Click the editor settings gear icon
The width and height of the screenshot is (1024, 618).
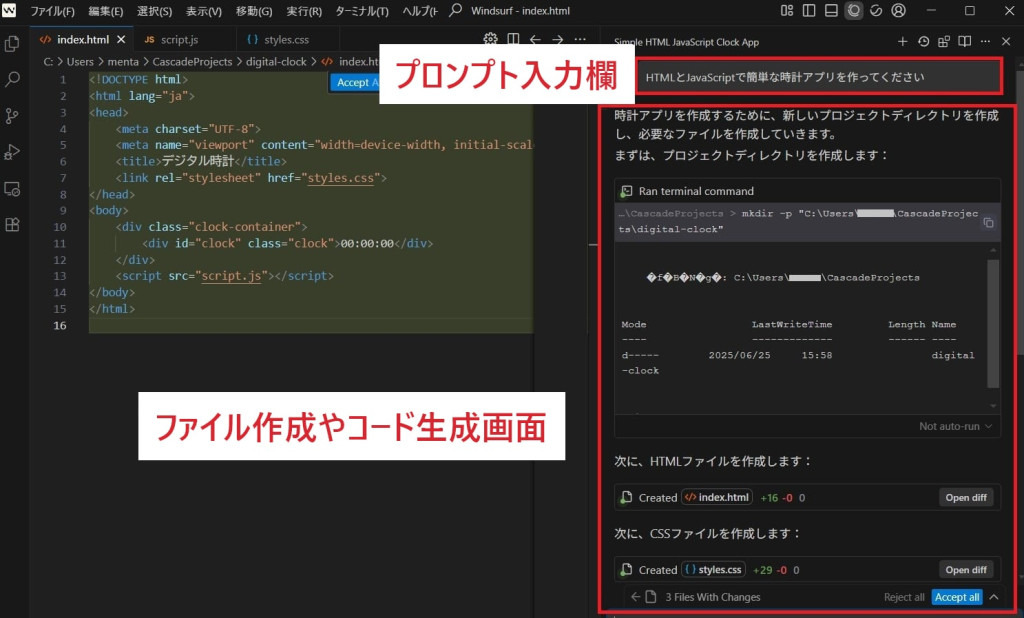(x=490, y=39)
